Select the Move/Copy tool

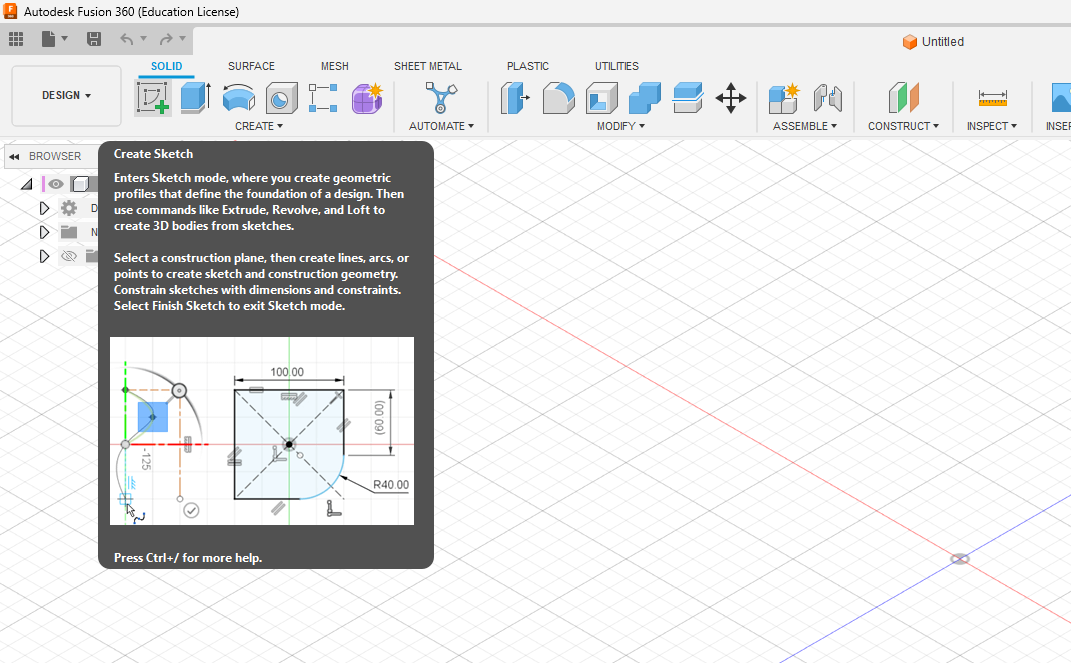coord(731,98)
